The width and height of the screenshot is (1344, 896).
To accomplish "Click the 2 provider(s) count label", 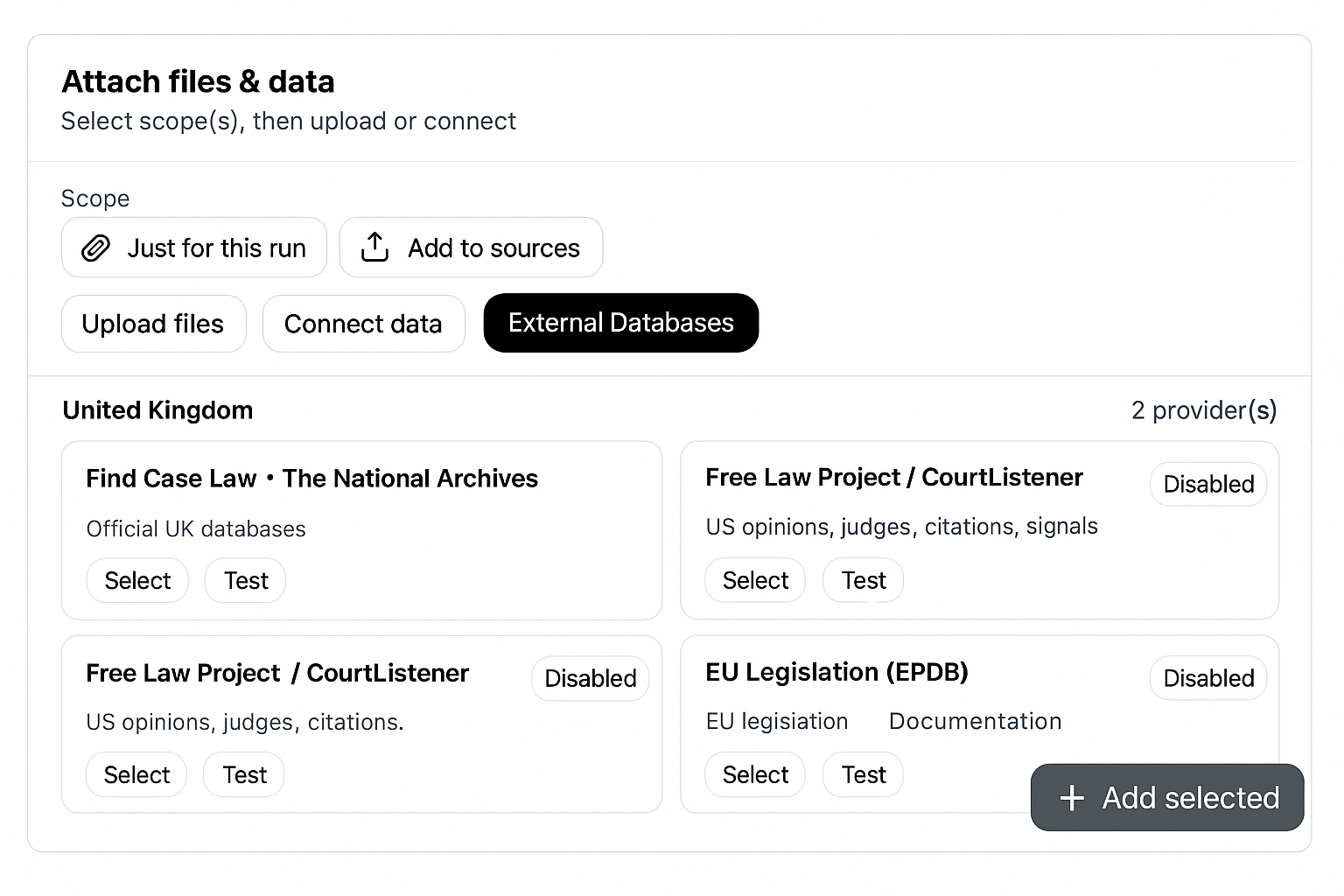I will (x=1205, y=409).
